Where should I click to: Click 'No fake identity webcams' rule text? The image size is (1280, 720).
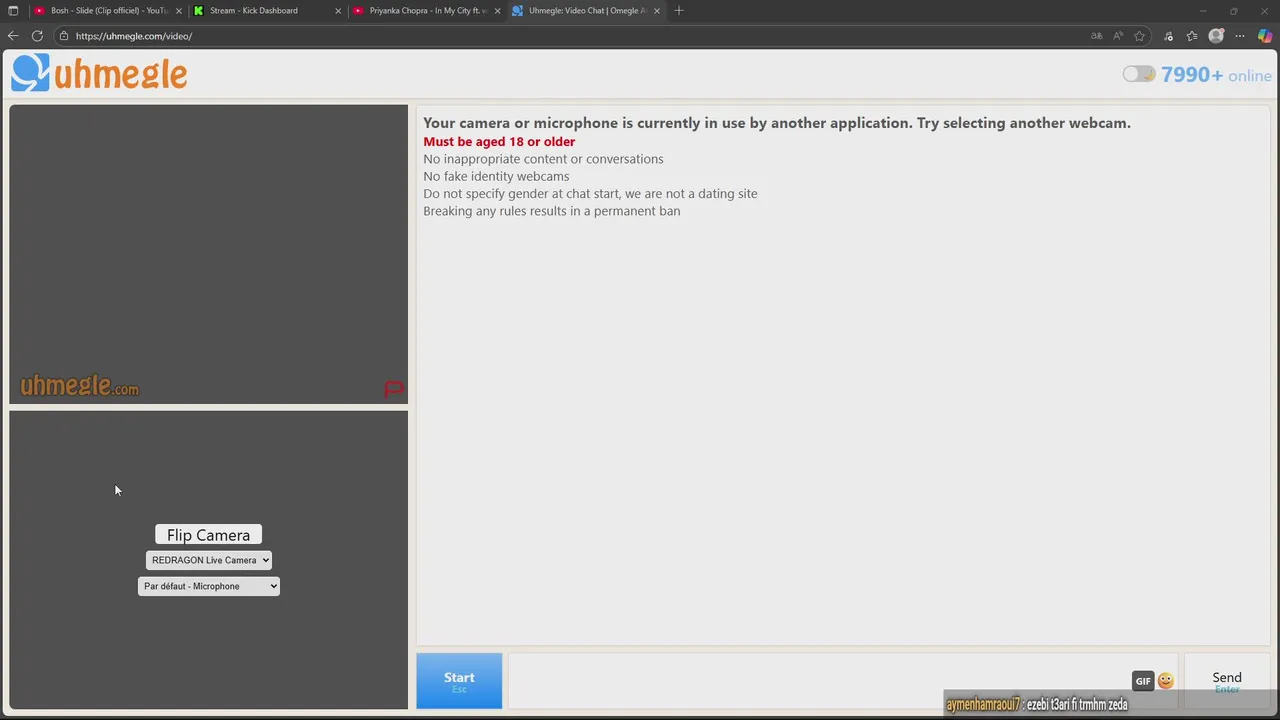(496, 176)
